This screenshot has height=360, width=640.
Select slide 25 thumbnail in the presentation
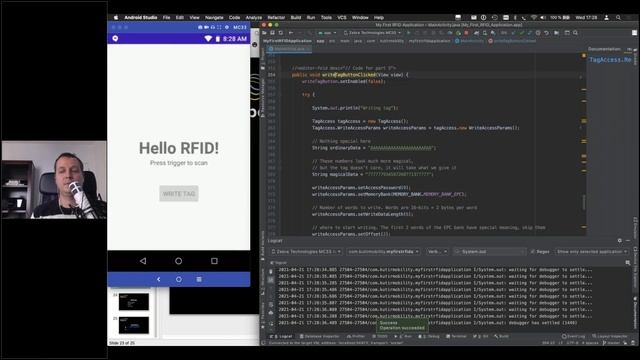tap(133, 325)
